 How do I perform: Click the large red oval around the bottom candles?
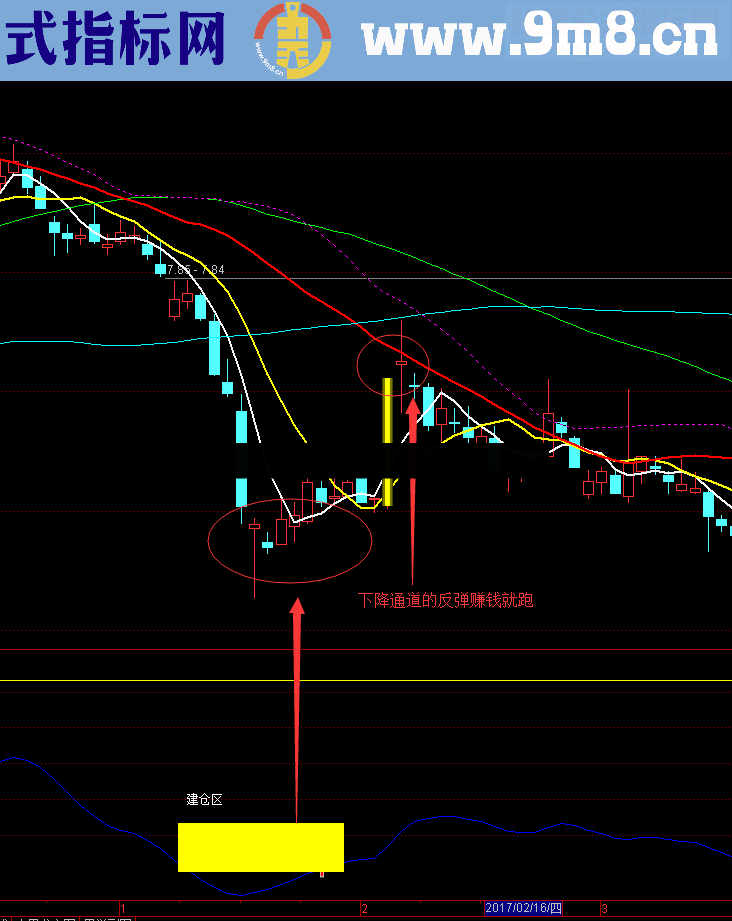click(x=289, y=540)
